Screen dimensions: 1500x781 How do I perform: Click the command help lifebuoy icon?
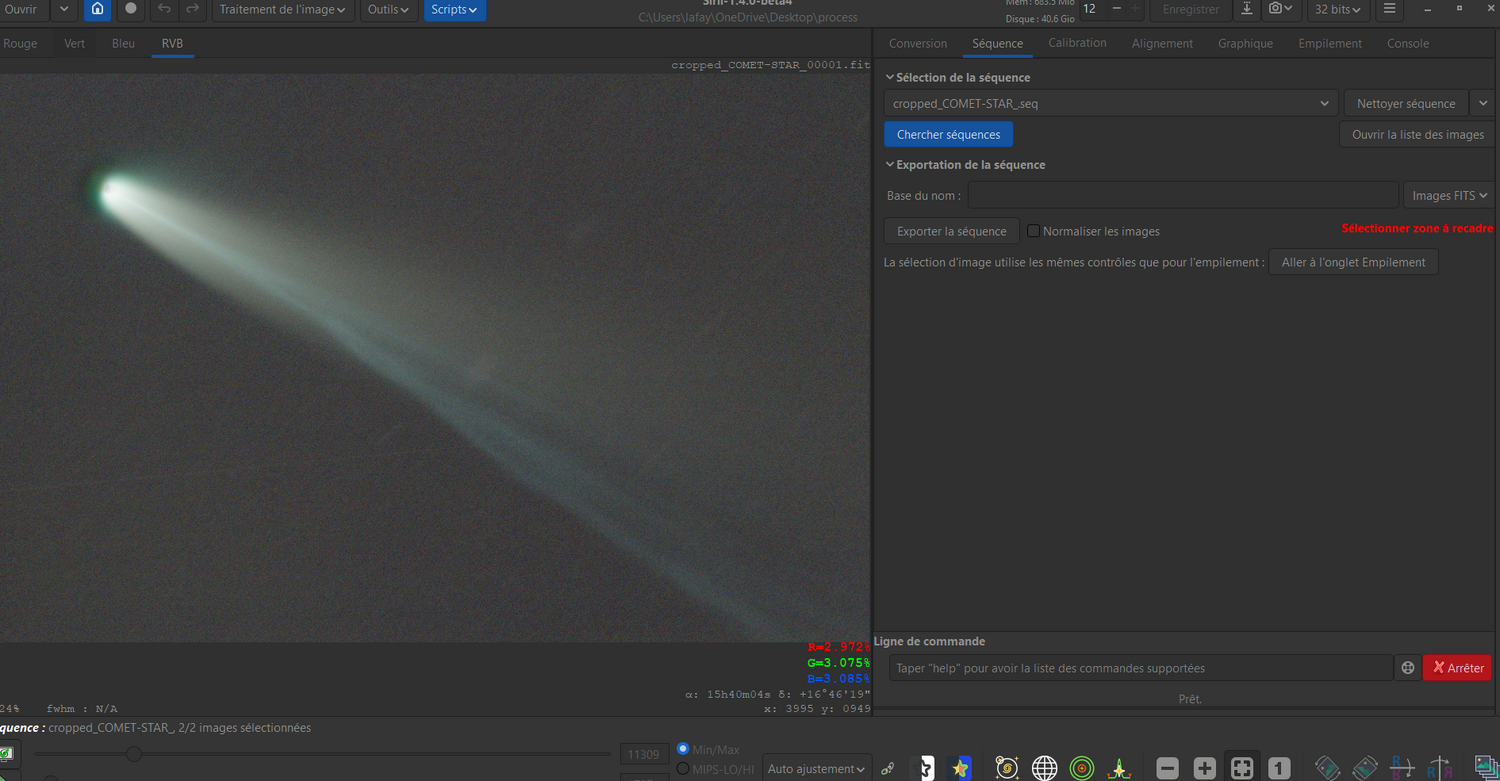point(1407,668)
